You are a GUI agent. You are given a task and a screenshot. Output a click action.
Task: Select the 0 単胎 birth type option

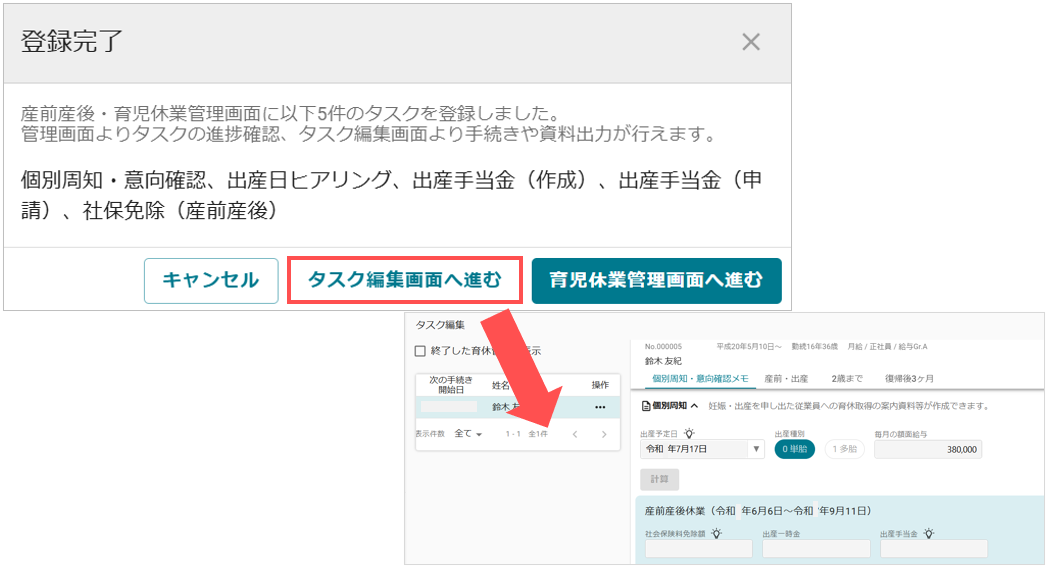[795, 449]
